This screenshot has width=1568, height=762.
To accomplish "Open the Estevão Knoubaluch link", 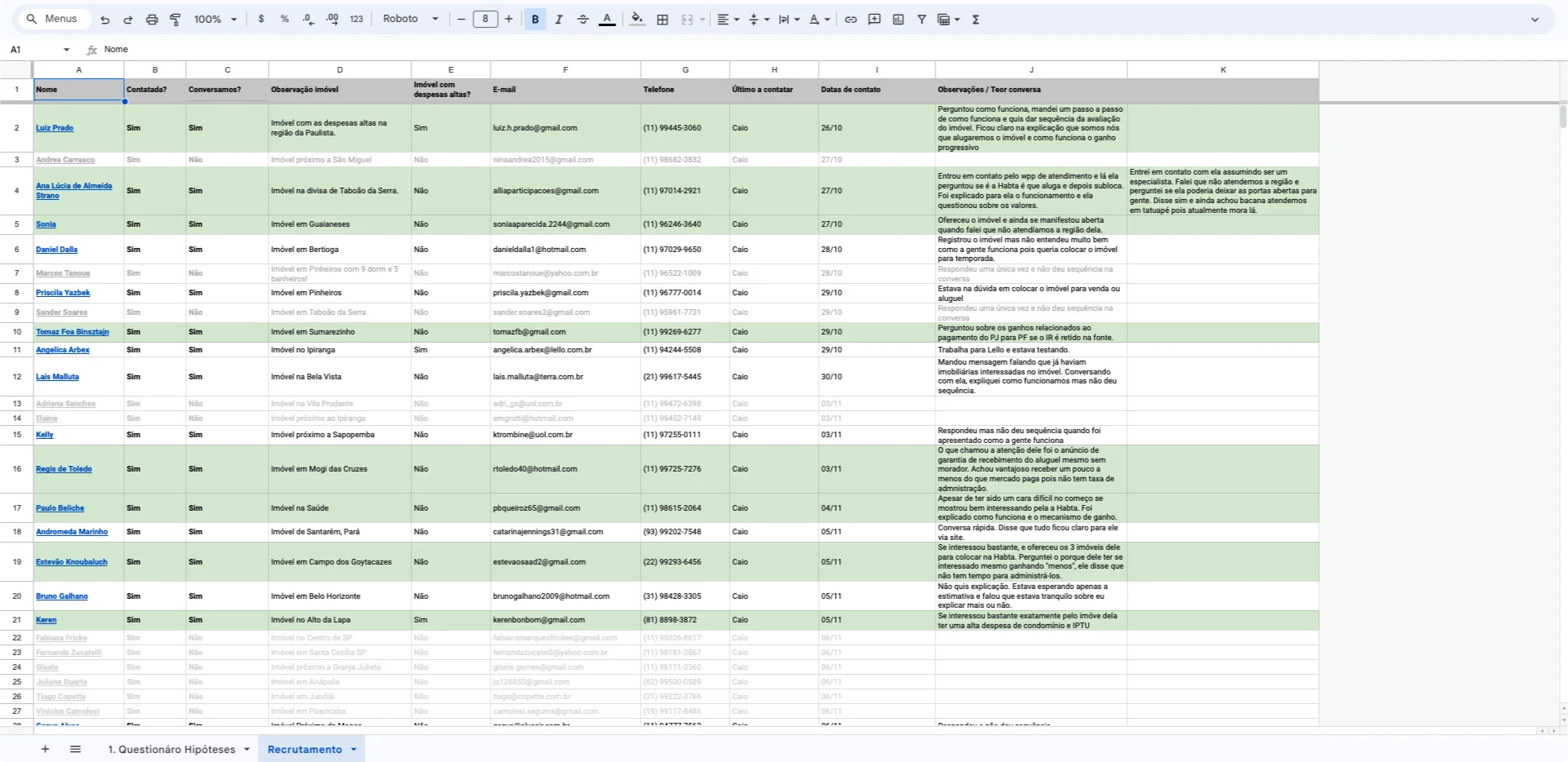I will click(x=72, y=562).
